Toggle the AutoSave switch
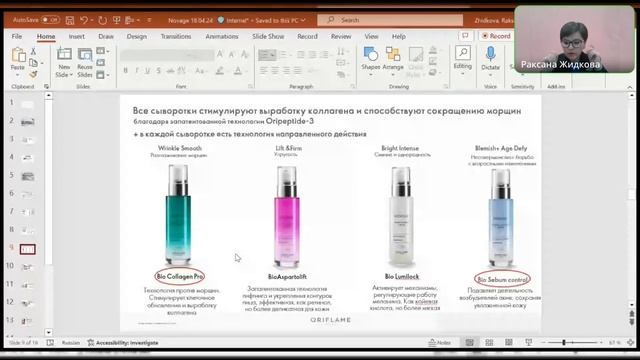This screenshot has height=360, width=640. click(51, 20)
